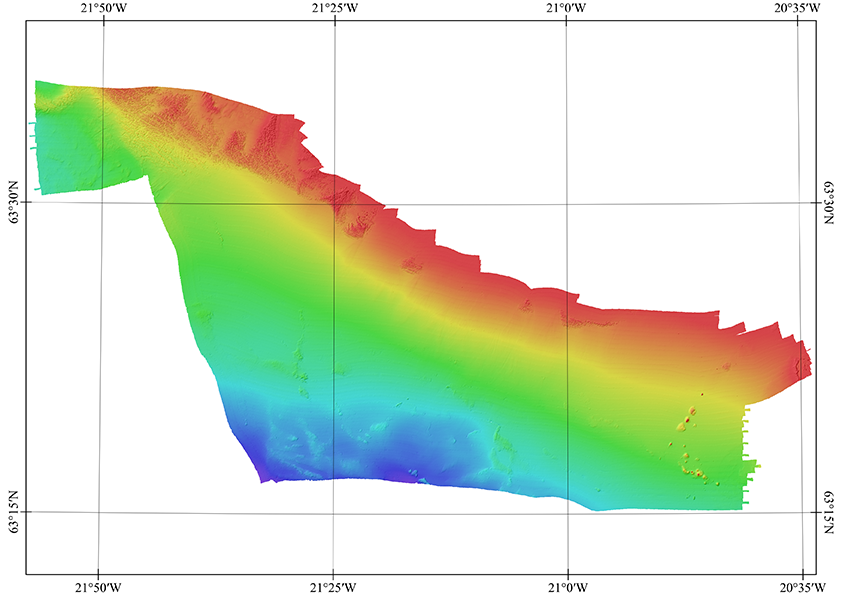Click the top 21°50′W longitude label
The width and height of the screenshot is (842, 595).
tap(101, 9)
